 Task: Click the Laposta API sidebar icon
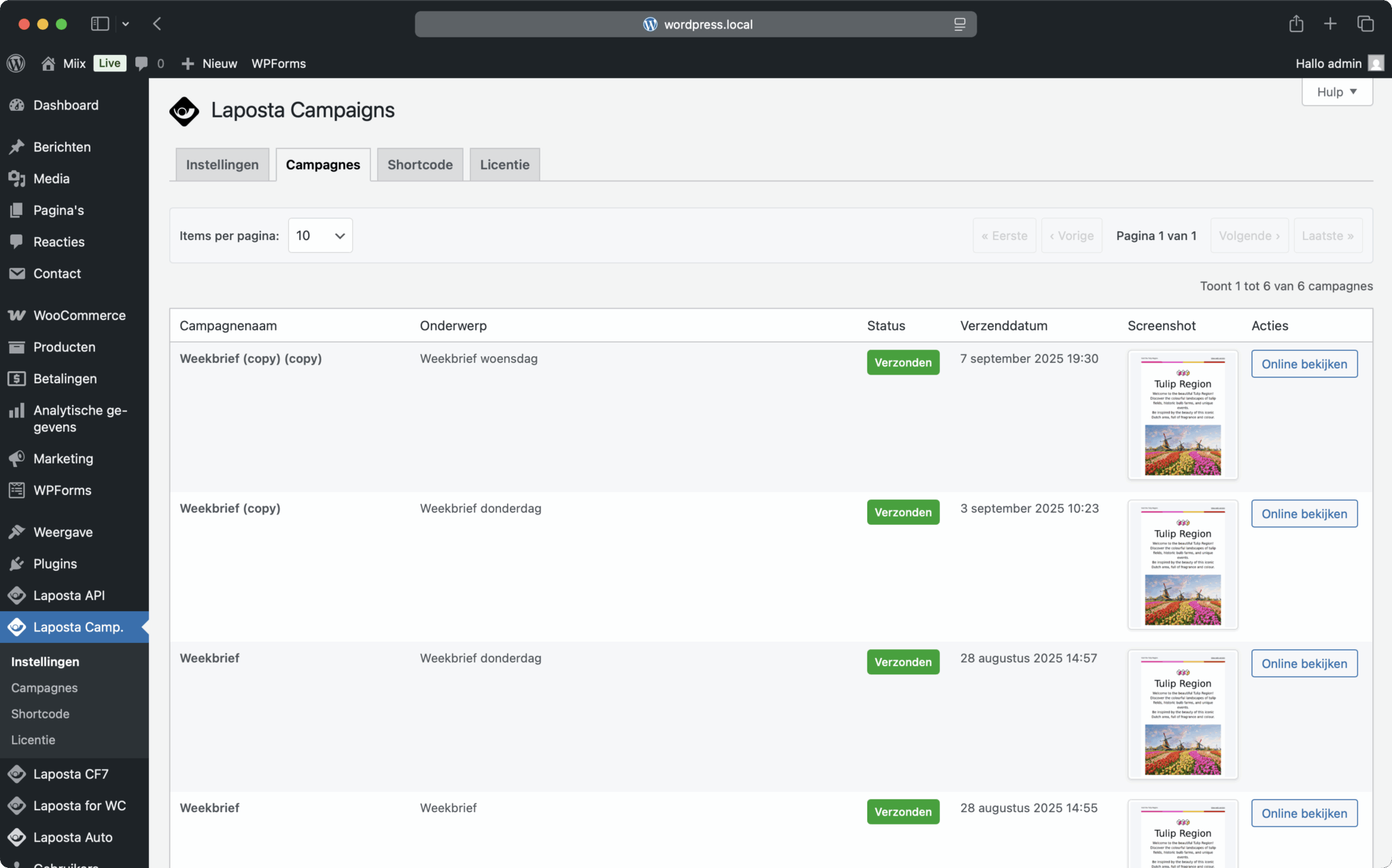coord(17,595)
